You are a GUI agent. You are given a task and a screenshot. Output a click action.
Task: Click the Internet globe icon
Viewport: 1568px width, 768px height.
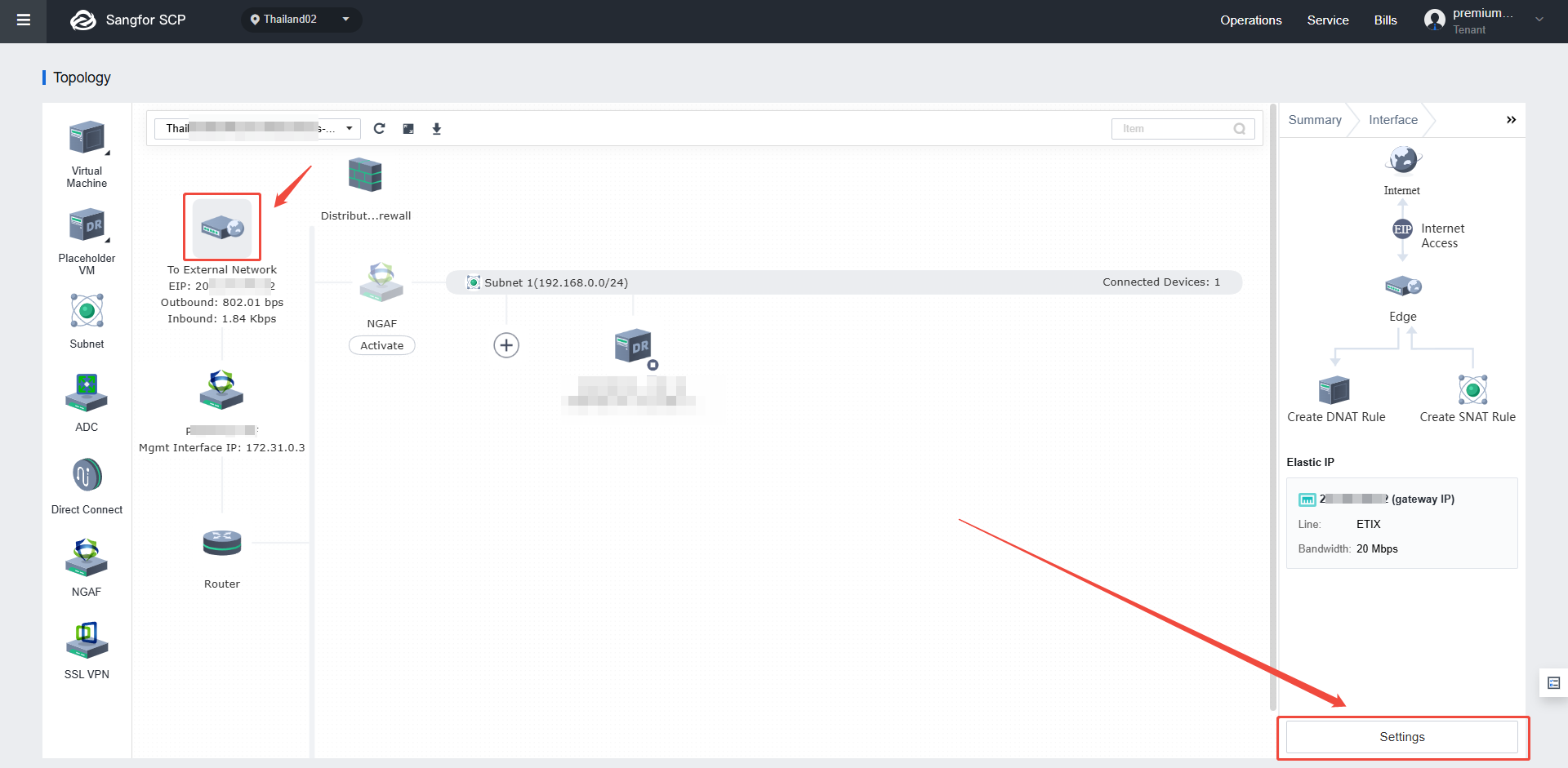1403,160
